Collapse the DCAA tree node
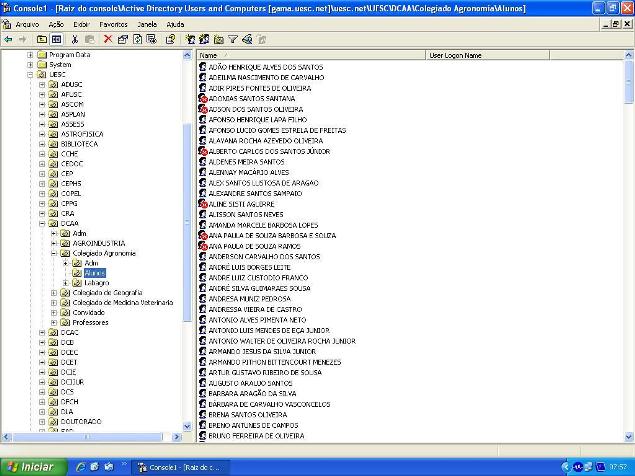 (42, 223)
